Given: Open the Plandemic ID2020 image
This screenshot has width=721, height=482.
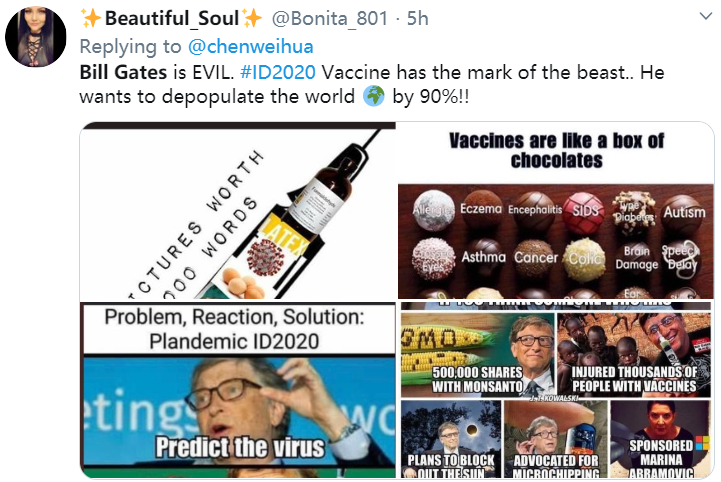Looking at the screenshot, I should (238, 390).
